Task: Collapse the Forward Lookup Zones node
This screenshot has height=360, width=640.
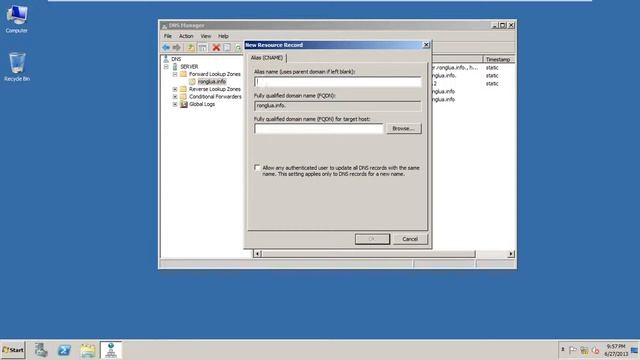Action: [x=175, y=74]
